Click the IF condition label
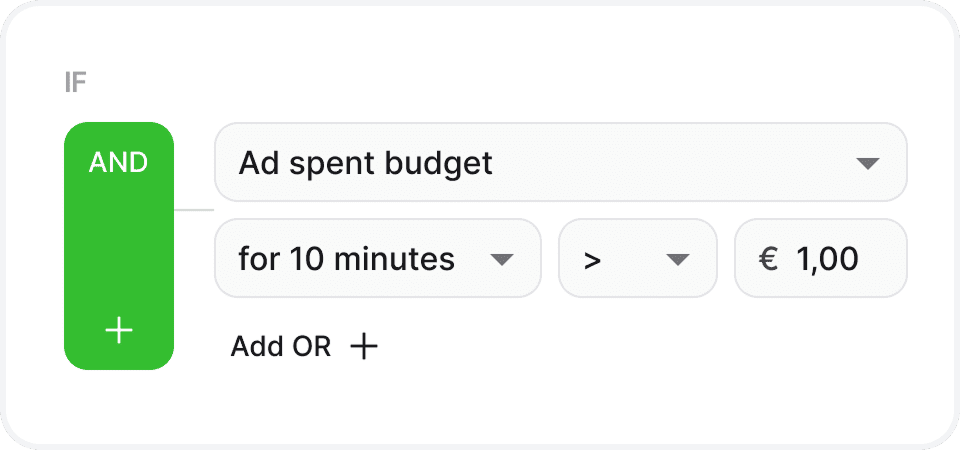Viewport: 960px width, 450px height. [75, 83]
